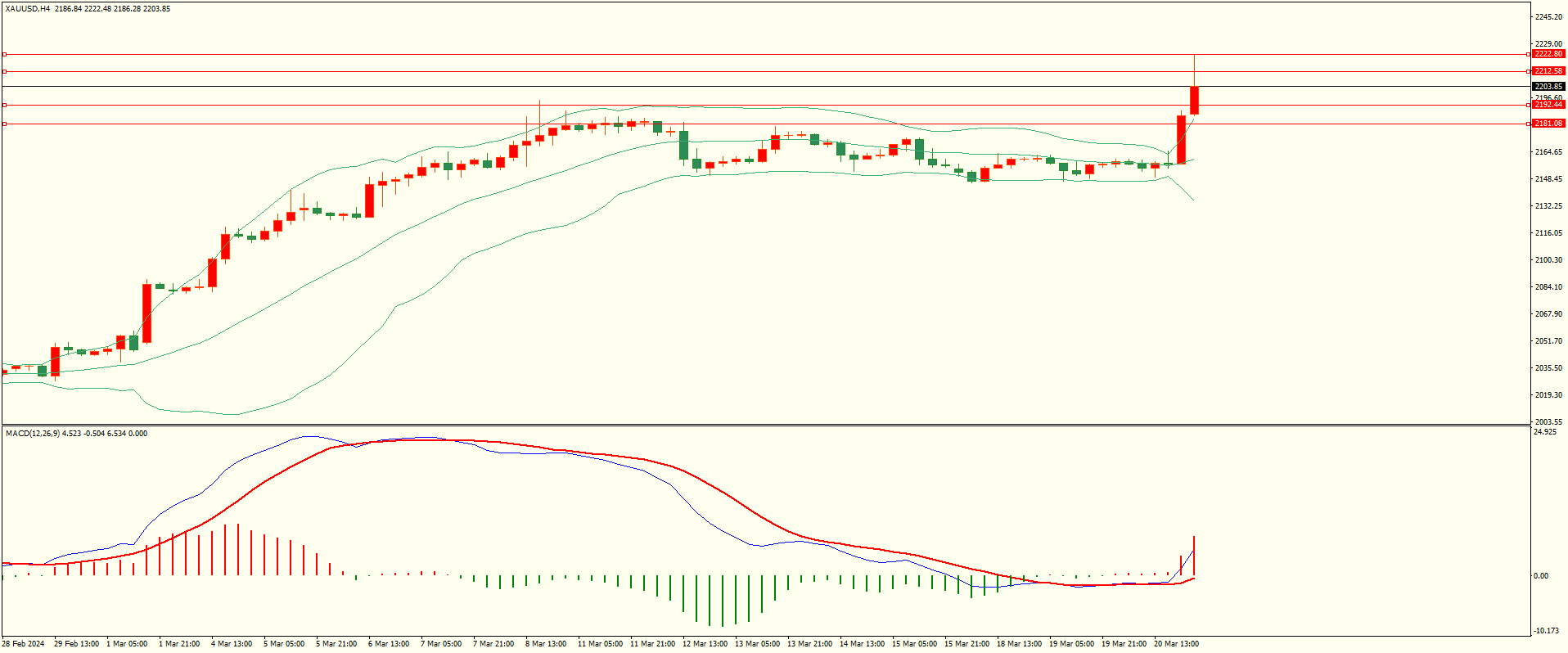Click the 1 Mar 21:00 time label

click(179, 644)
